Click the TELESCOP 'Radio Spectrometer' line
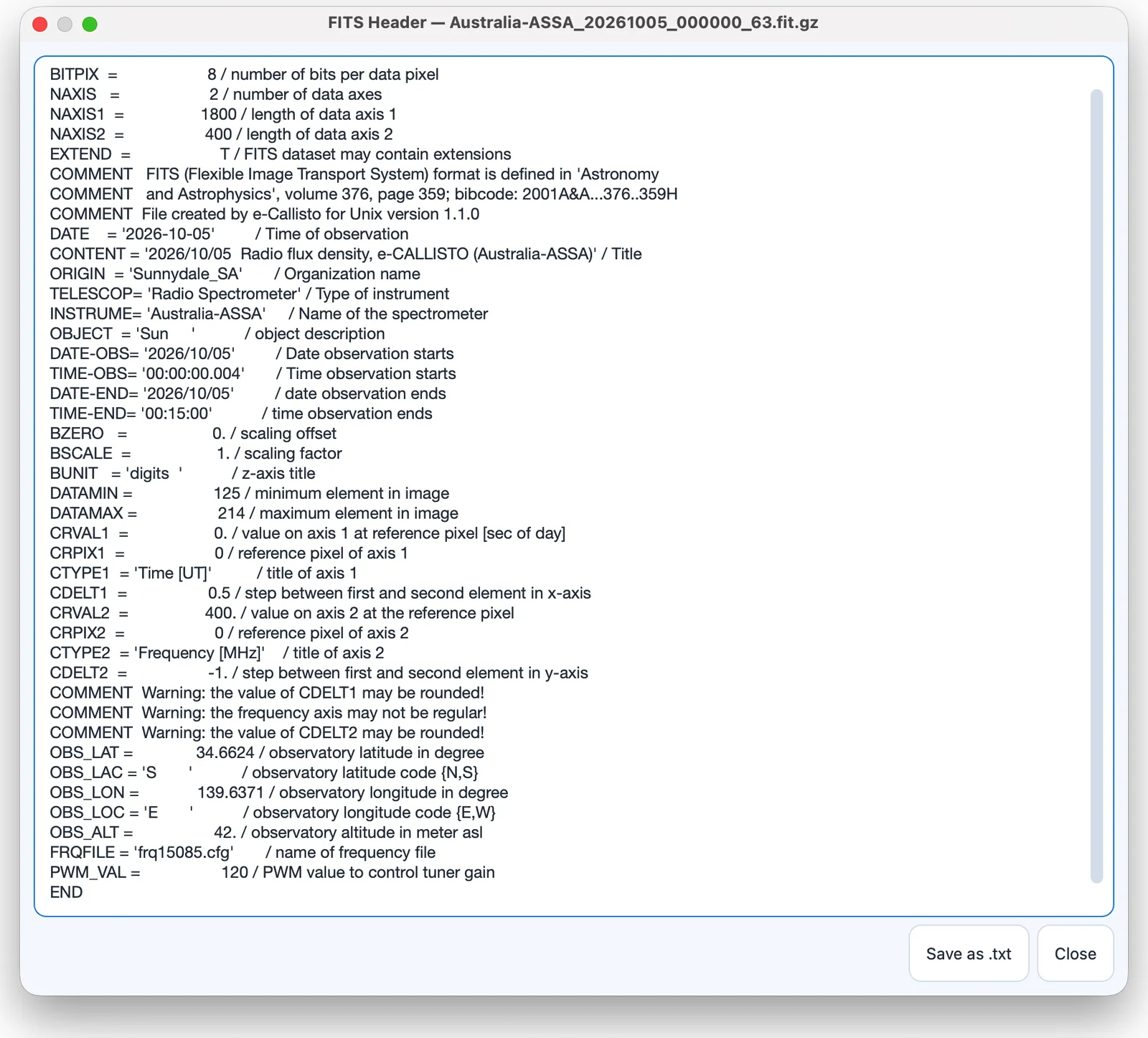The height and width of the screenshot is (1038, 1148). click(x=249, y=294)
